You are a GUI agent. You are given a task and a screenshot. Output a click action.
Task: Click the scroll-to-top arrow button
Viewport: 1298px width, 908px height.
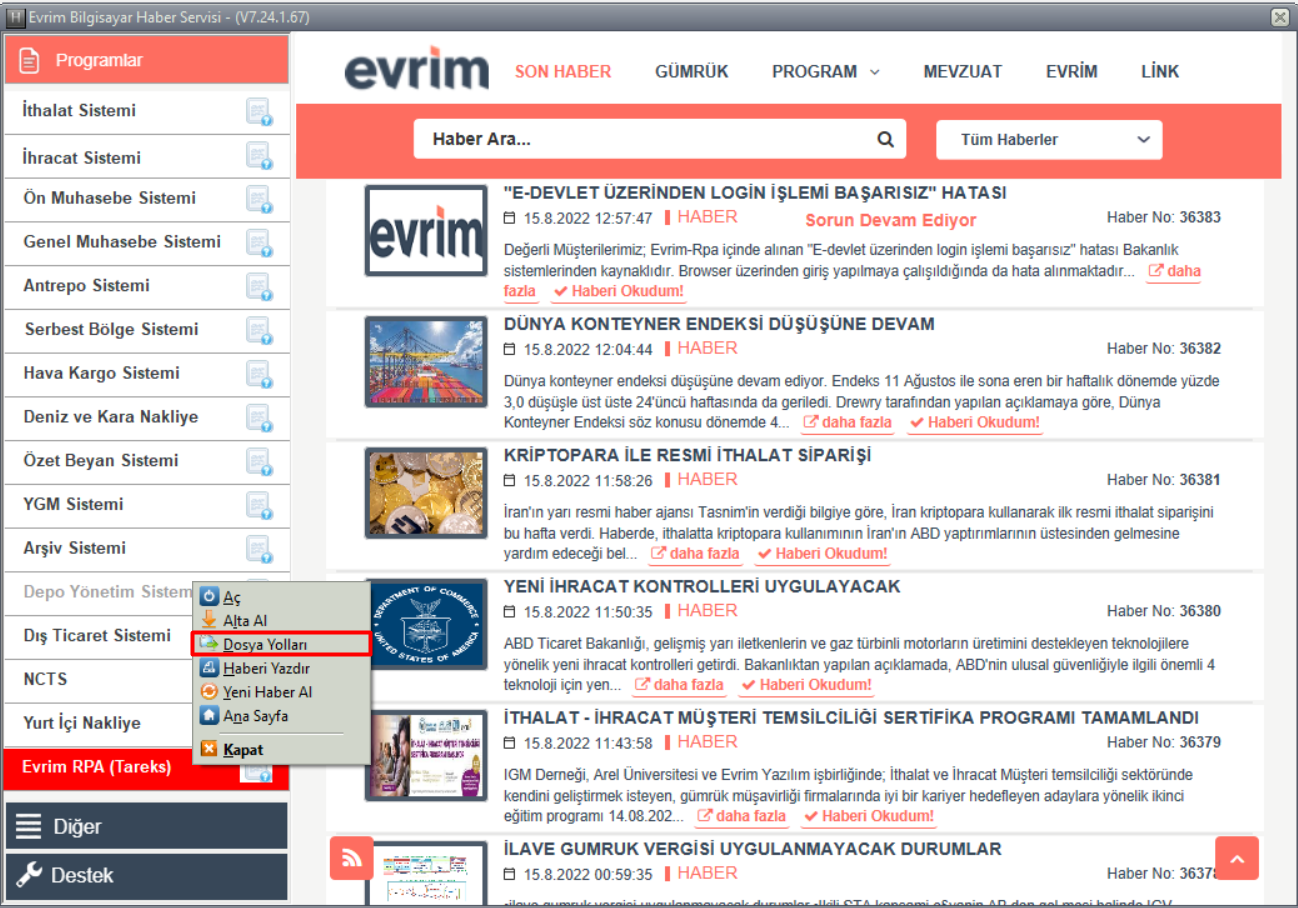click(1237, 858)
